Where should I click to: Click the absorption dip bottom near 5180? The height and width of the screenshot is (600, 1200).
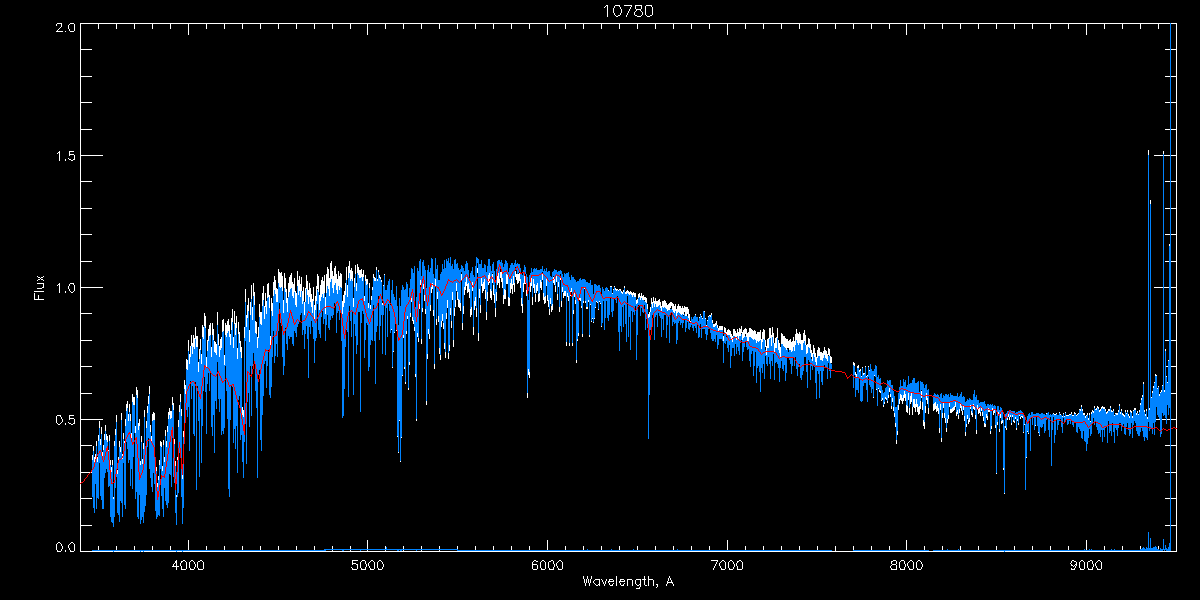point(400,458)
